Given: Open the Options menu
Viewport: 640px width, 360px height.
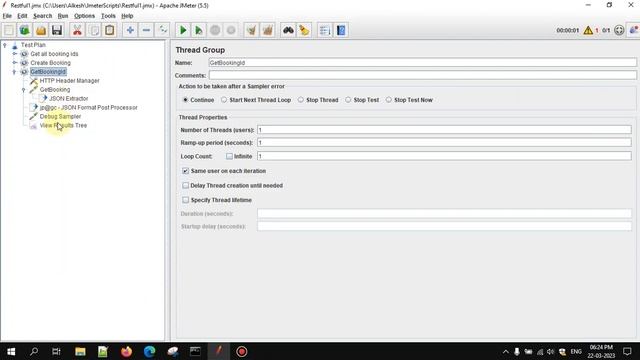Looking at the screenshot, I should (84, 16).
